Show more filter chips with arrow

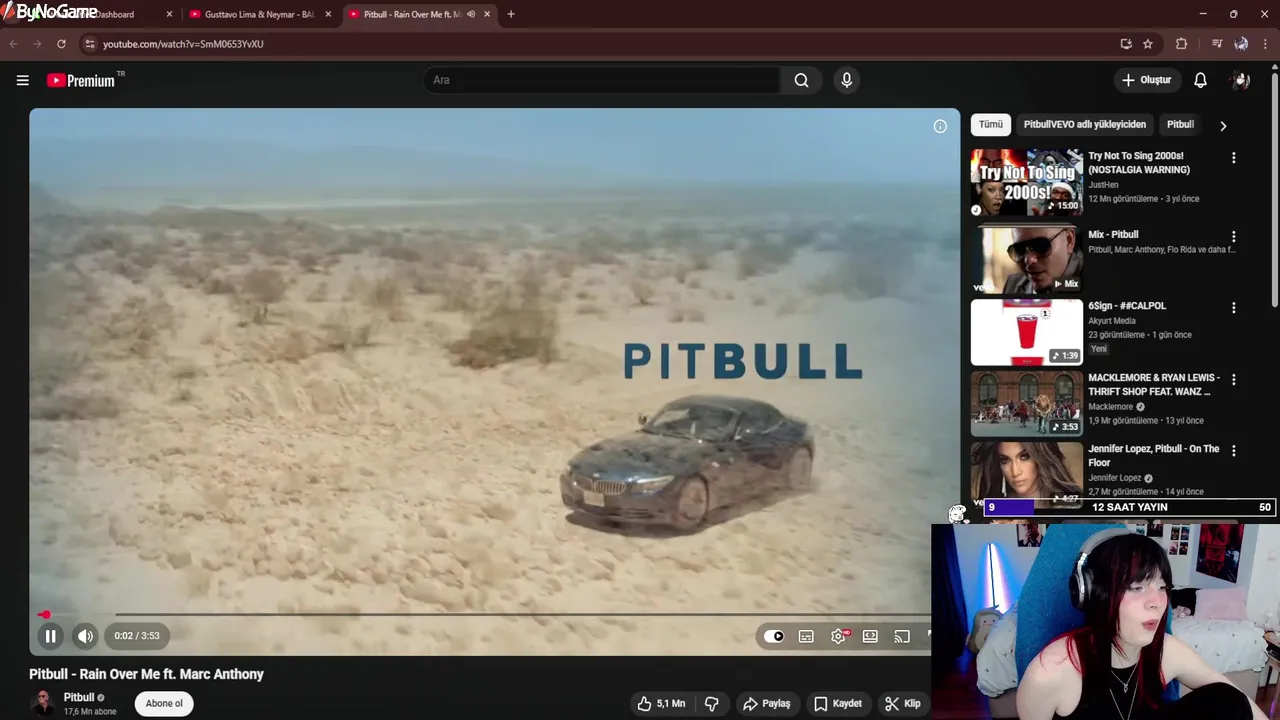(1222, 126)
